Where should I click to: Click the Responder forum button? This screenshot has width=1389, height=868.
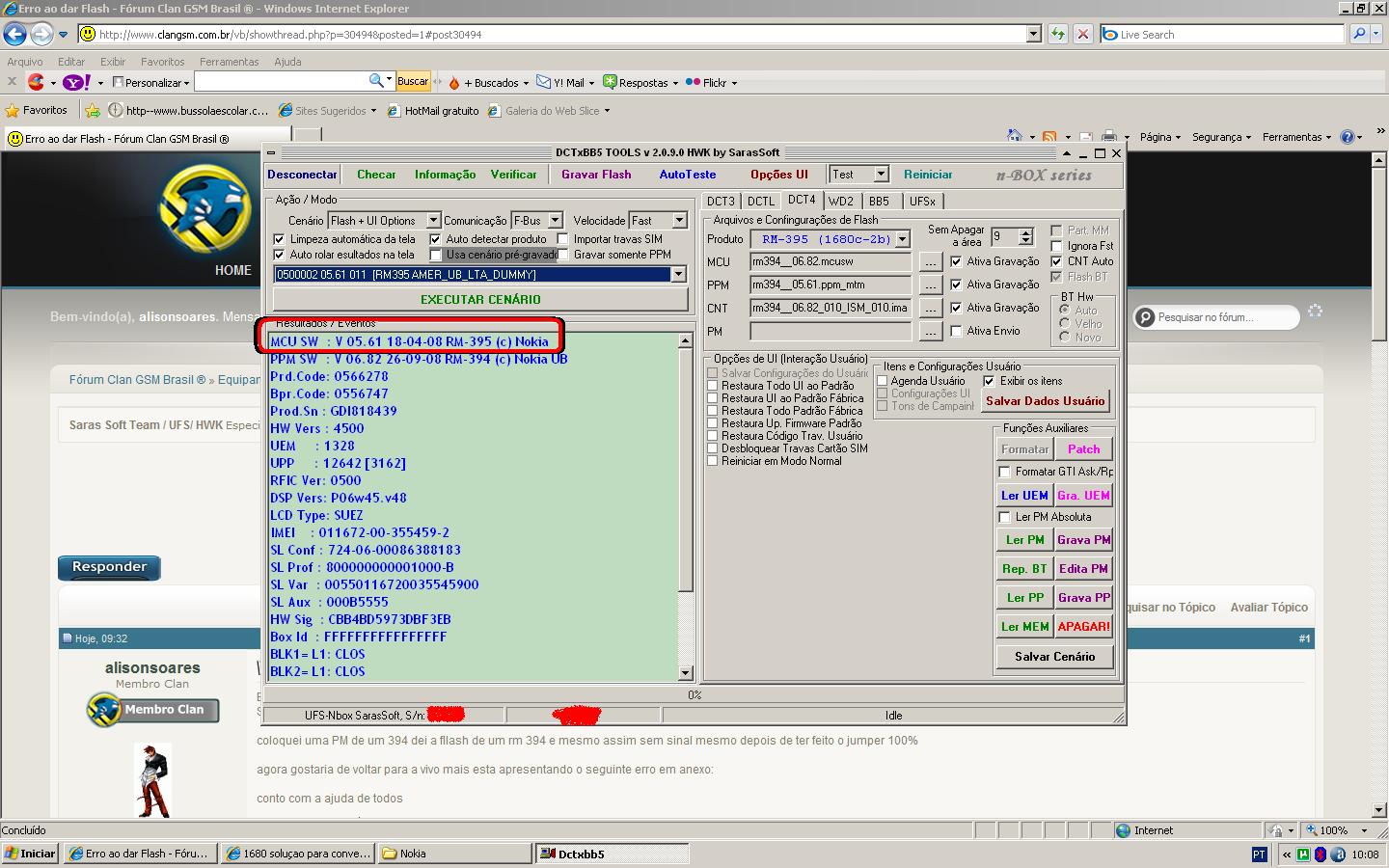(x=109, y=567)
